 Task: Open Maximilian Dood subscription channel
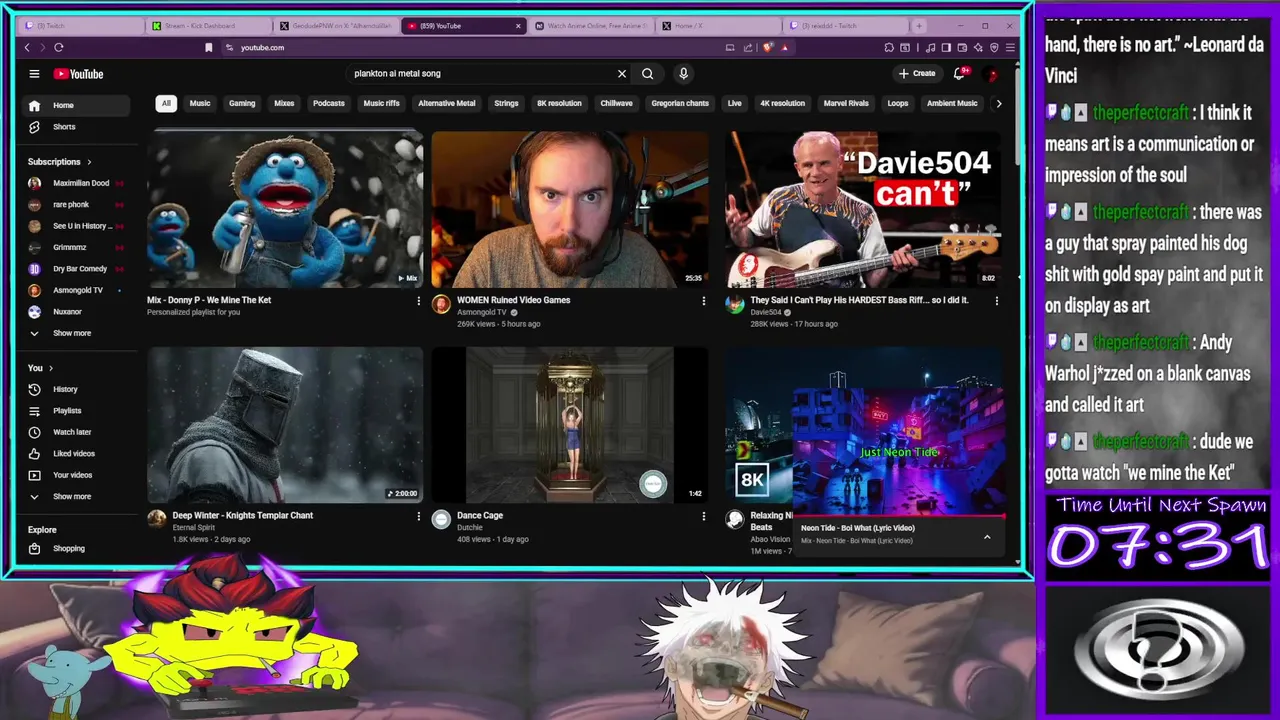pos(78,184)
